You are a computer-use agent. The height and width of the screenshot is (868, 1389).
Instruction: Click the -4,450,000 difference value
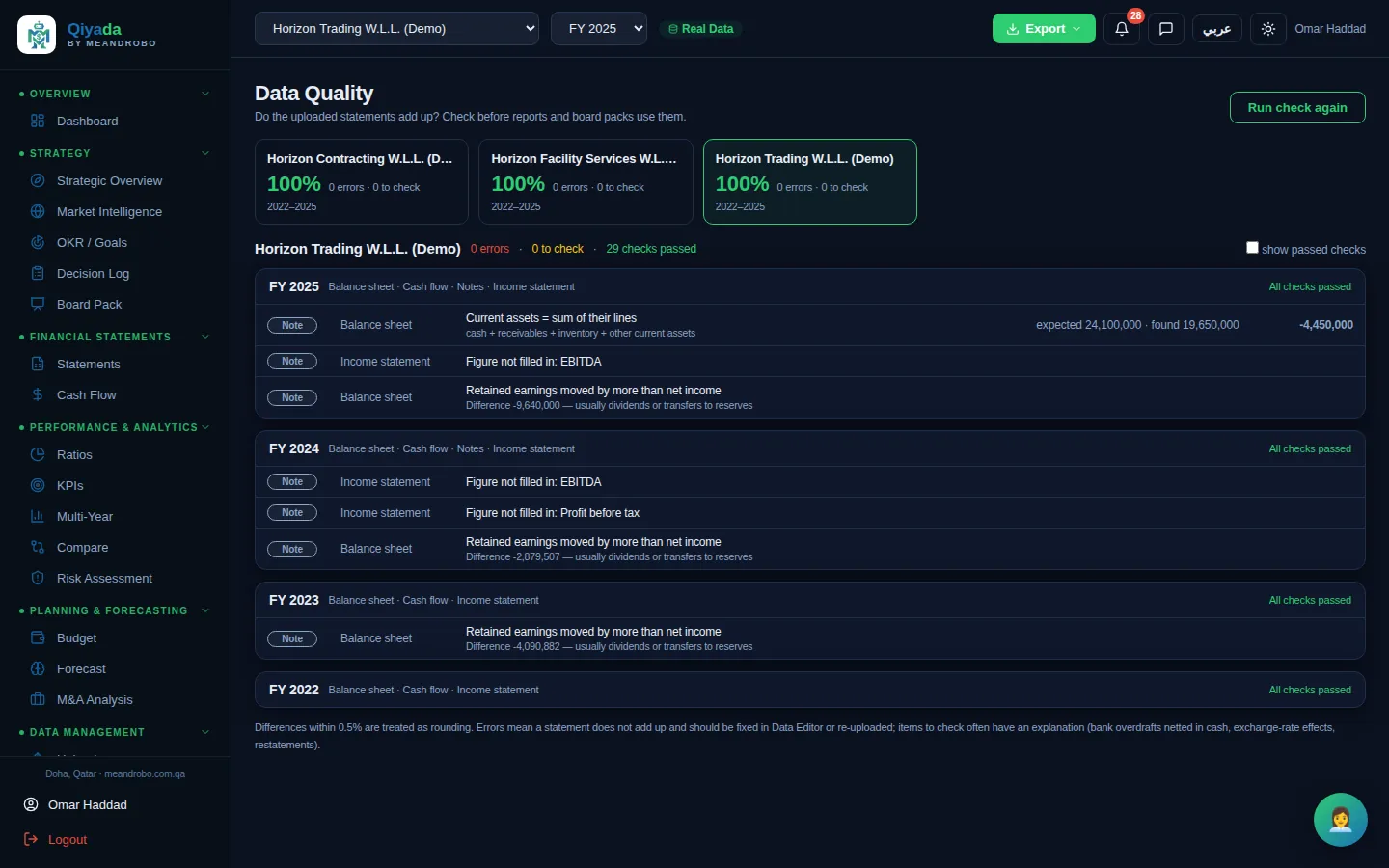click(1326, 325)
